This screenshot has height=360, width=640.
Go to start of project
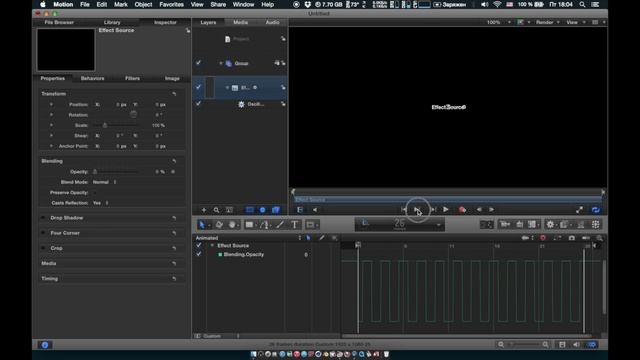pos(404,209)
